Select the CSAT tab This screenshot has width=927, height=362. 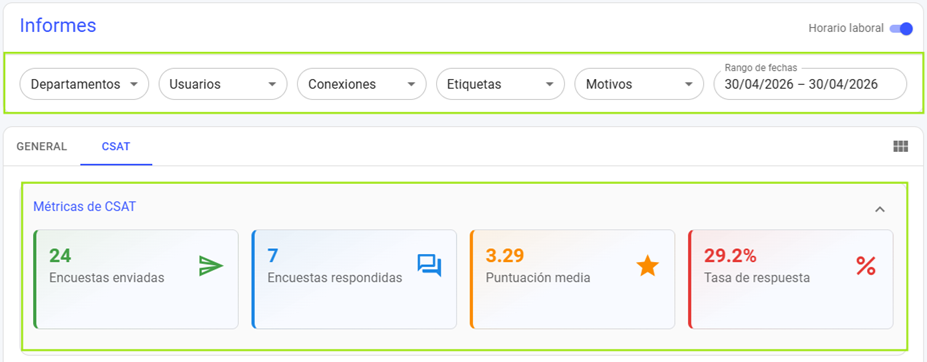(x=116, y=147)
